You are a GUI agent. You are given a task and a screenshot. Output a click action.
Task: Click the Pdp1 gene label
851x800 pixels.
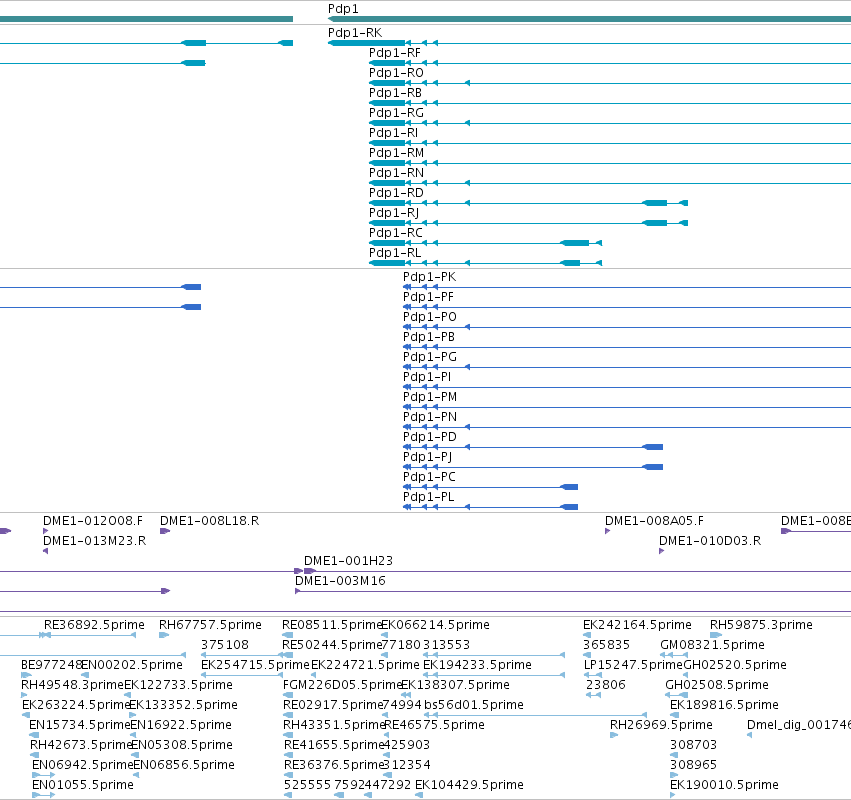pos(343,9)
